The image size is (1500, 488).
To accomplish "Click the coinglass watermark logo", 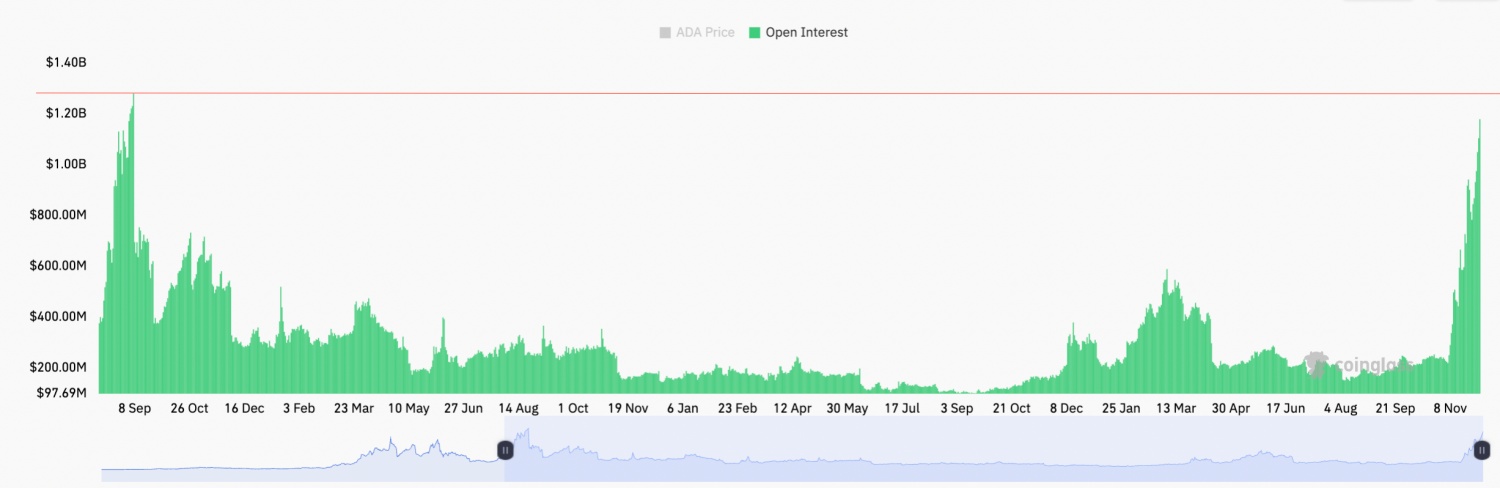I will pyautogui.click(x=1358, y=365).
